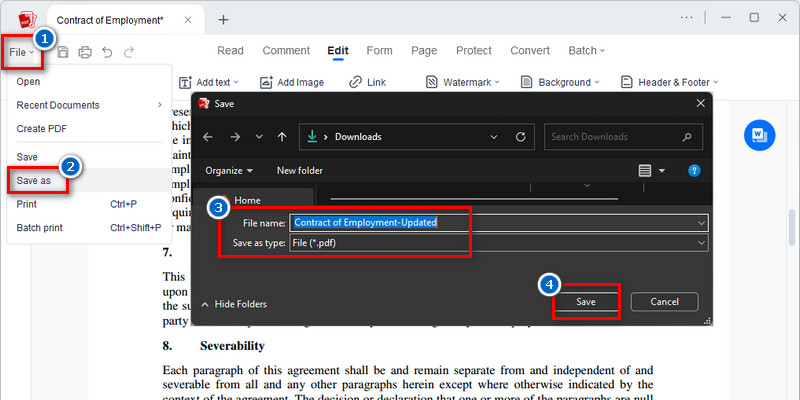Image resolution: width=800 pixels, height=400 pixels.
Task: Click Downloads in the address bar
Action: click(x=358, y=137)
